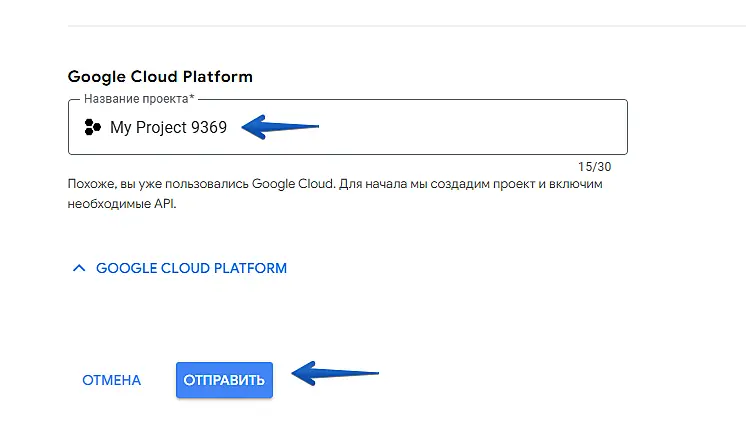This screenshot has height=429, width=746.
Task: Click the blue arrow beside ОТПРАВИТЬ button
Action: click(x=334, y=374)
